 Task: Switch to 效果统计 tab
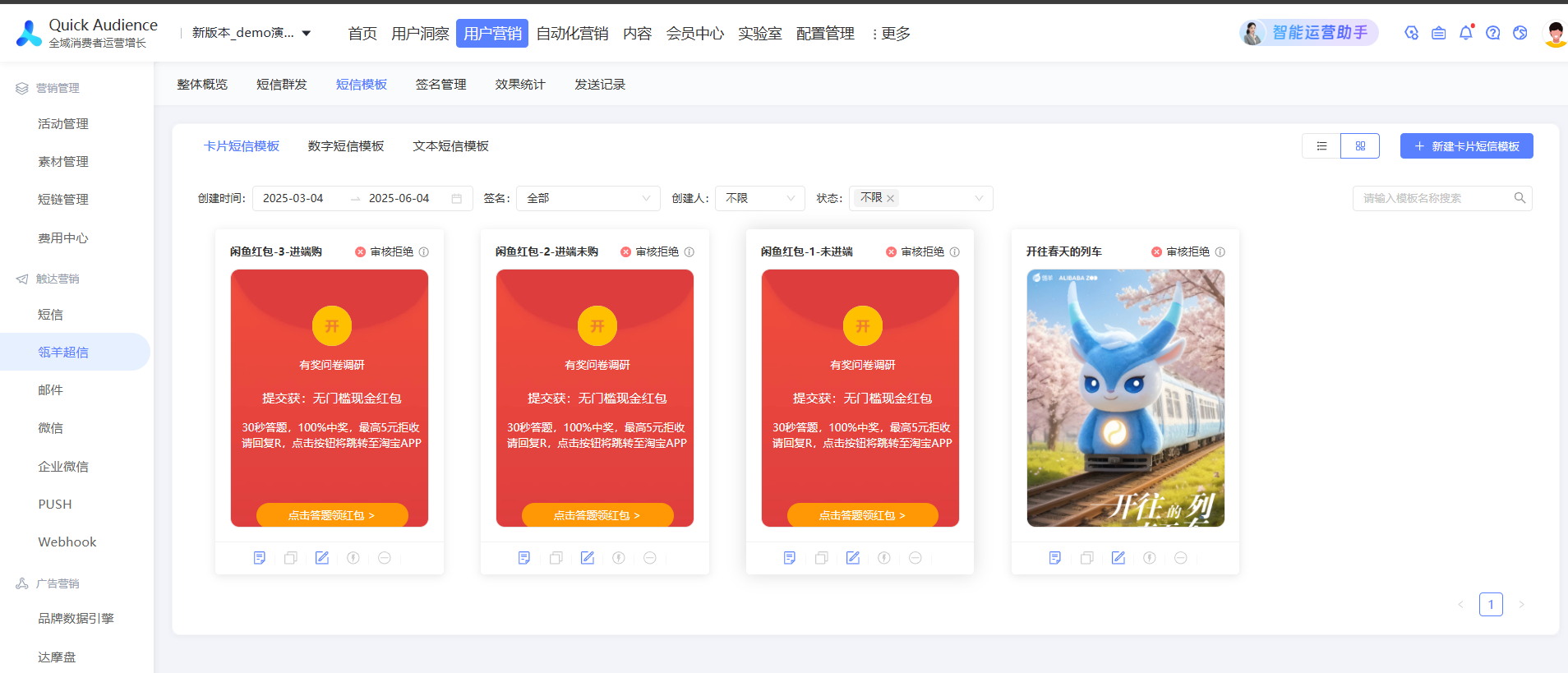520,85
